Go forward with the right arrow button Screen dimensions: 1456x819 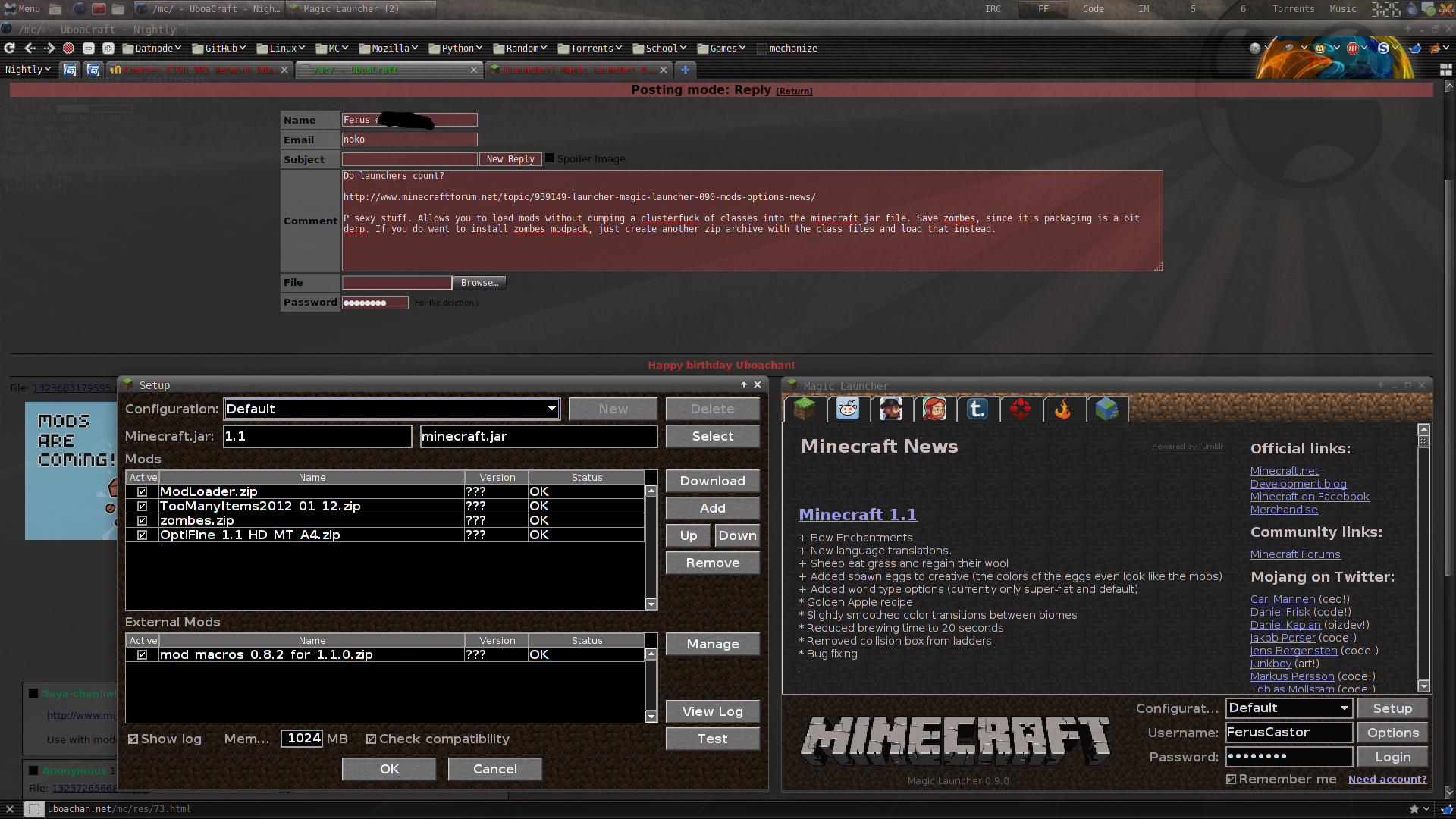[x=49, y=48]
